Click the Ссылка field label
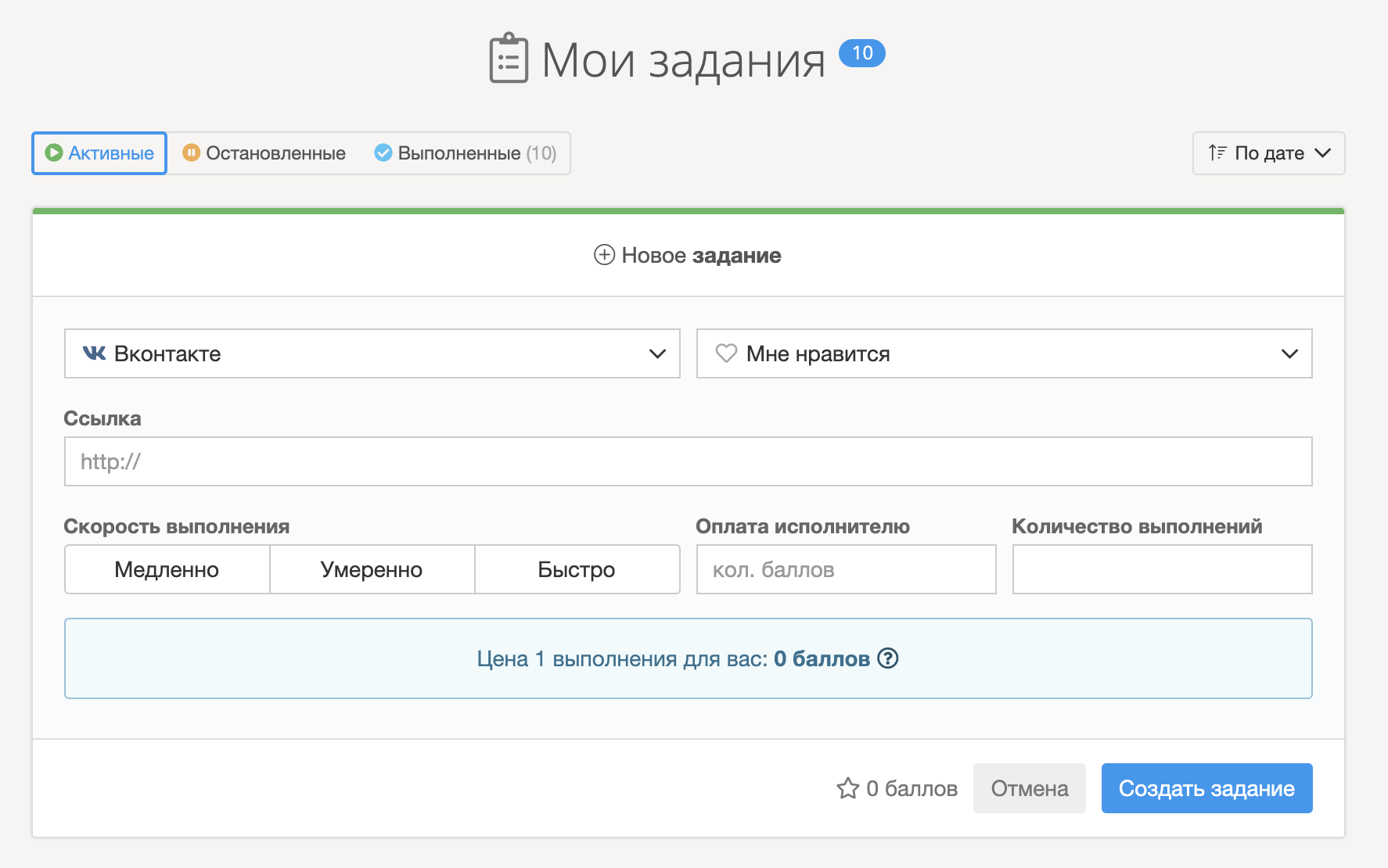The width and height of the screenshot is (1388, 868). click(102, 418)
